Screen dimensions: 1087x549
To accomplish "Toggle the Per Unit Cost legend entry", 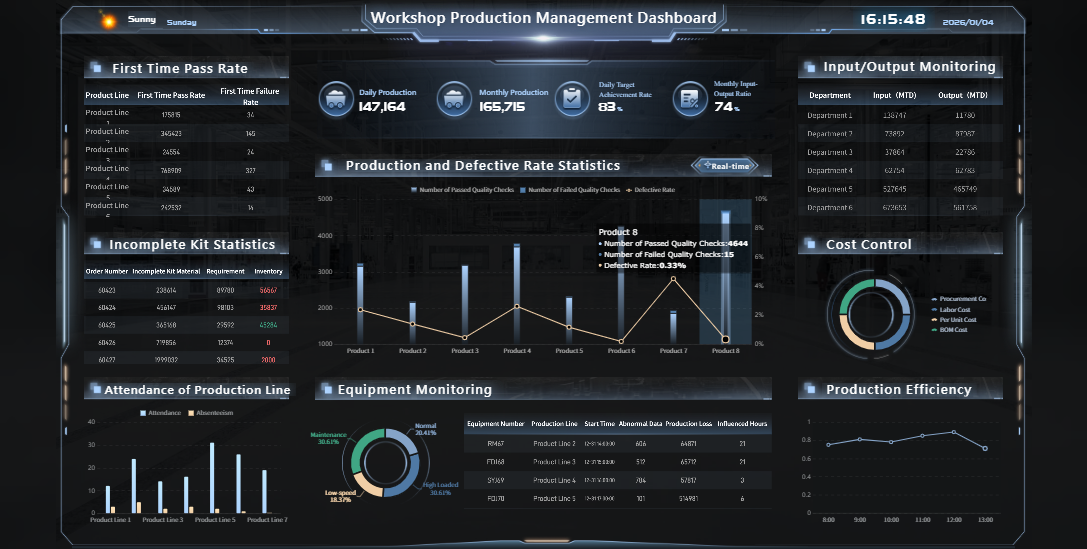I will [x=954, y=320].
